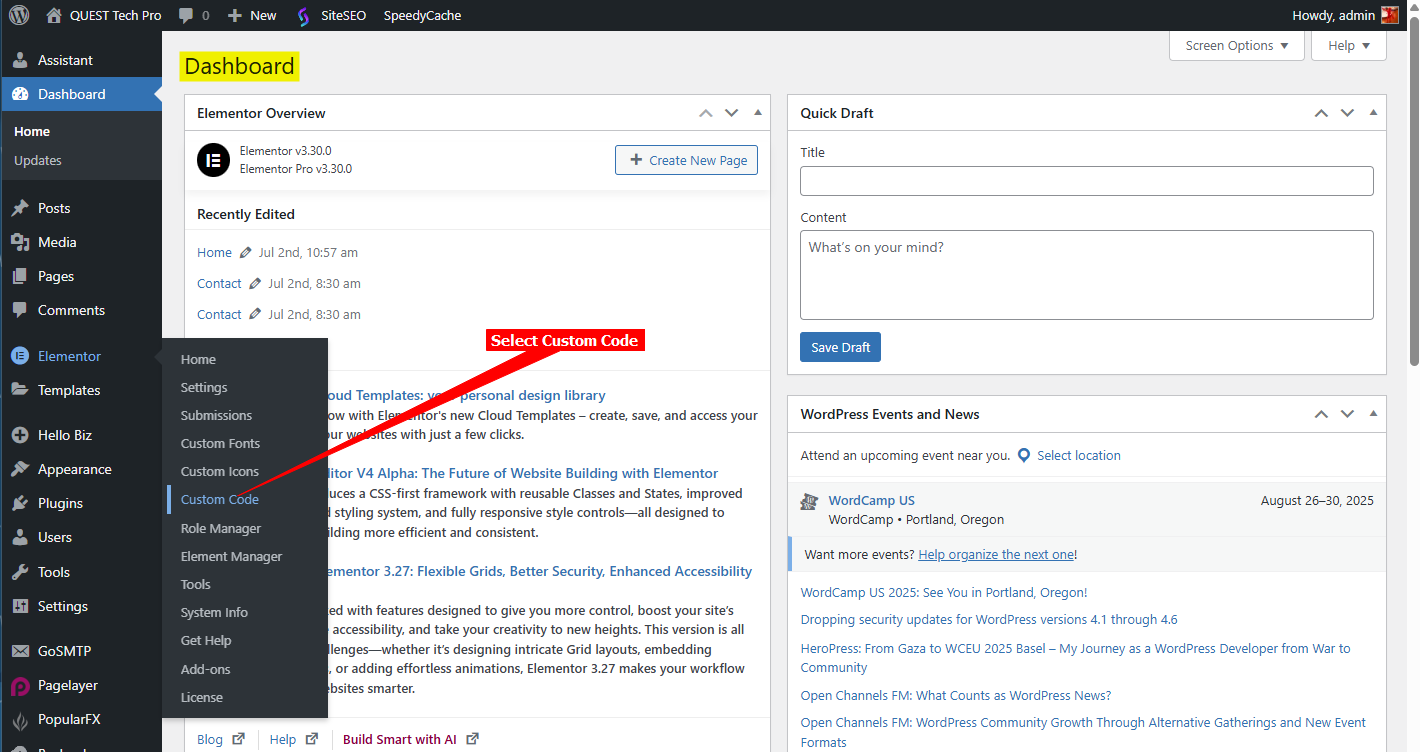Click the plus New content icon
The image size is (1420, 752).
pyautogui.click(x=235, y=15)
